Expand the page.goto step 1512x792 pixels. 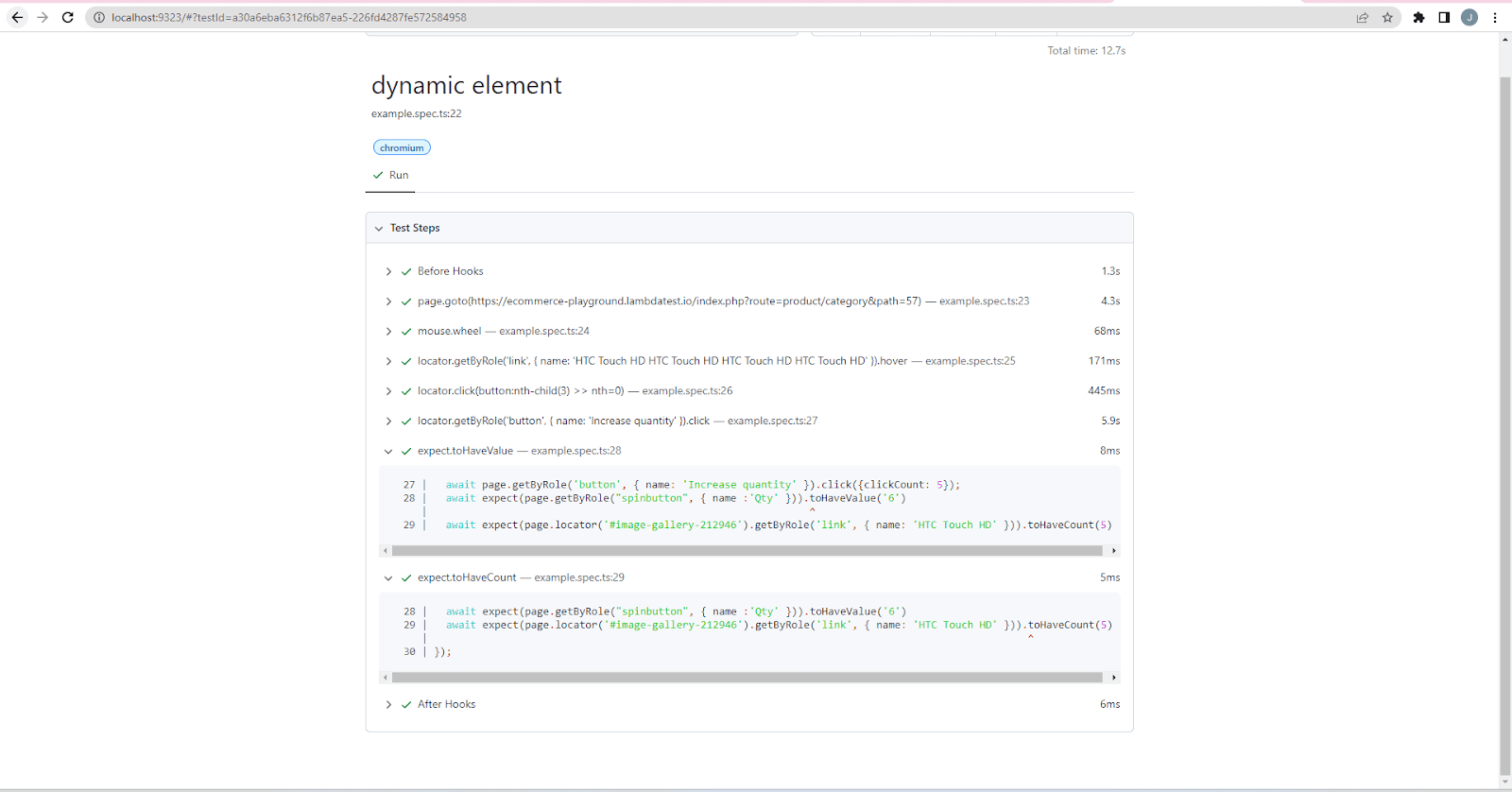(x=388, y=301)
